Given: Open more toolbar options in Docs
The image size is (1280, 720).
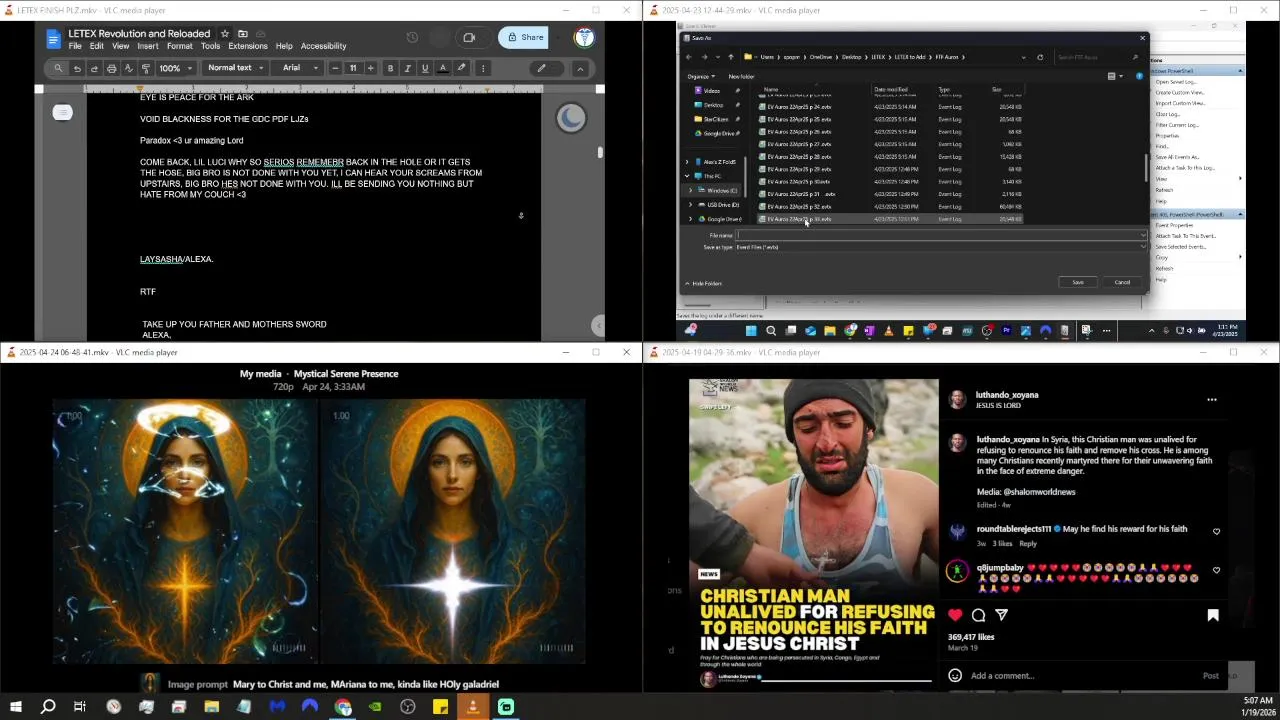Looking at the screenshot, I should coord(483,68).
